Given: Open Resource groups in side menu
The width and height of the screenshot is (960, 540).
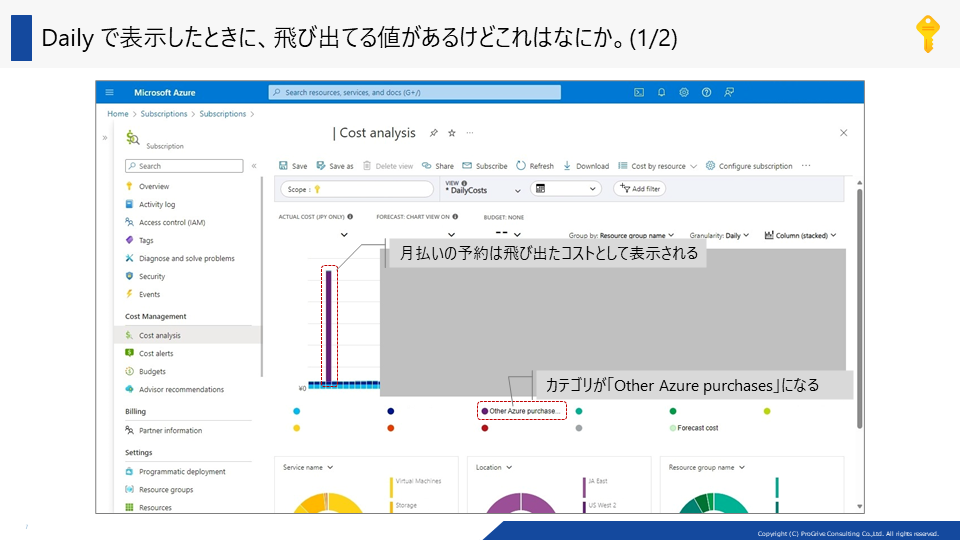Looking at the screenshot, I should point(166,489).
